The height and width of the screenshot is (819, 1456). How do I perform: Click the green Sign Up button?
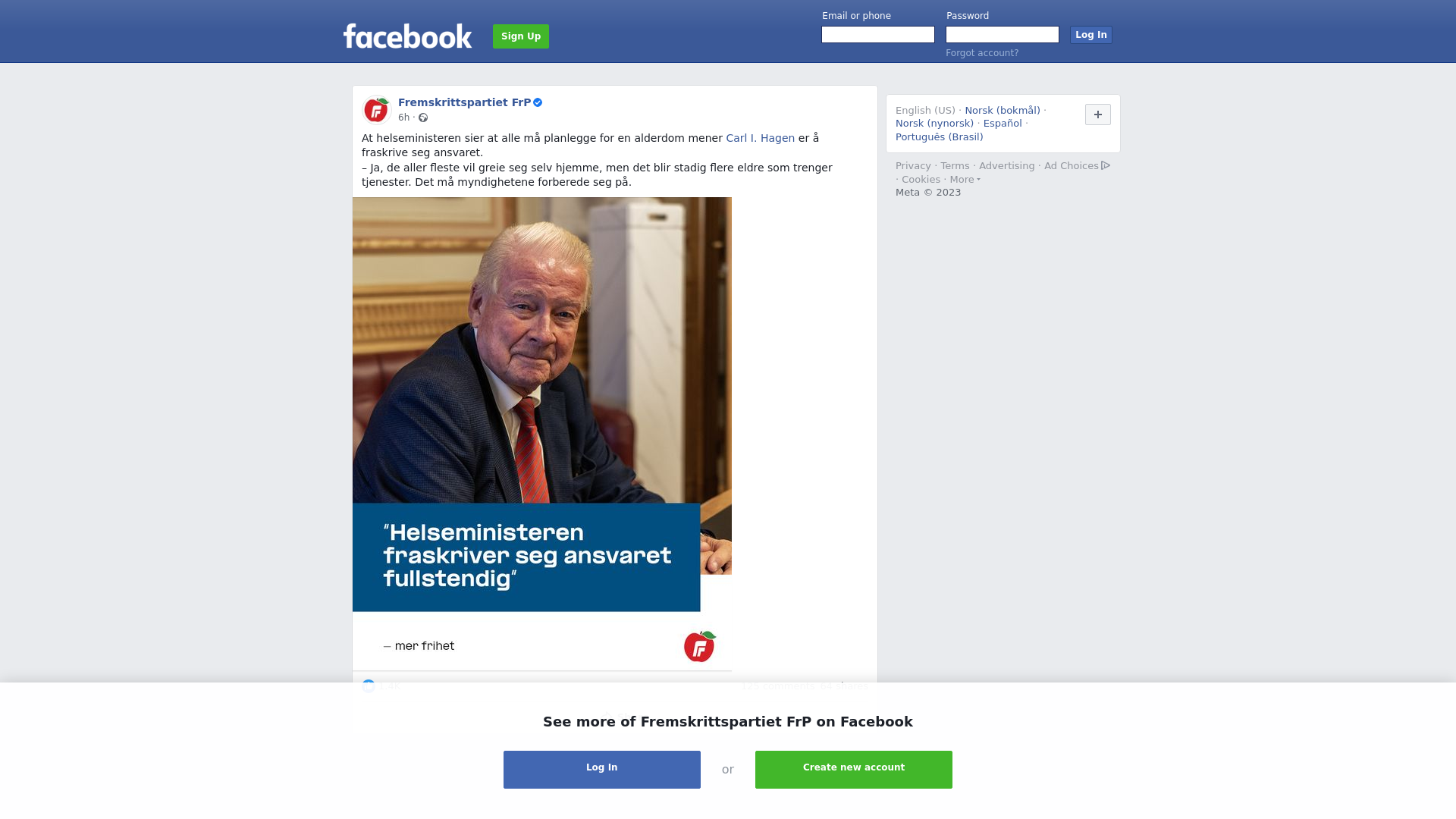(x=521, y=36)
